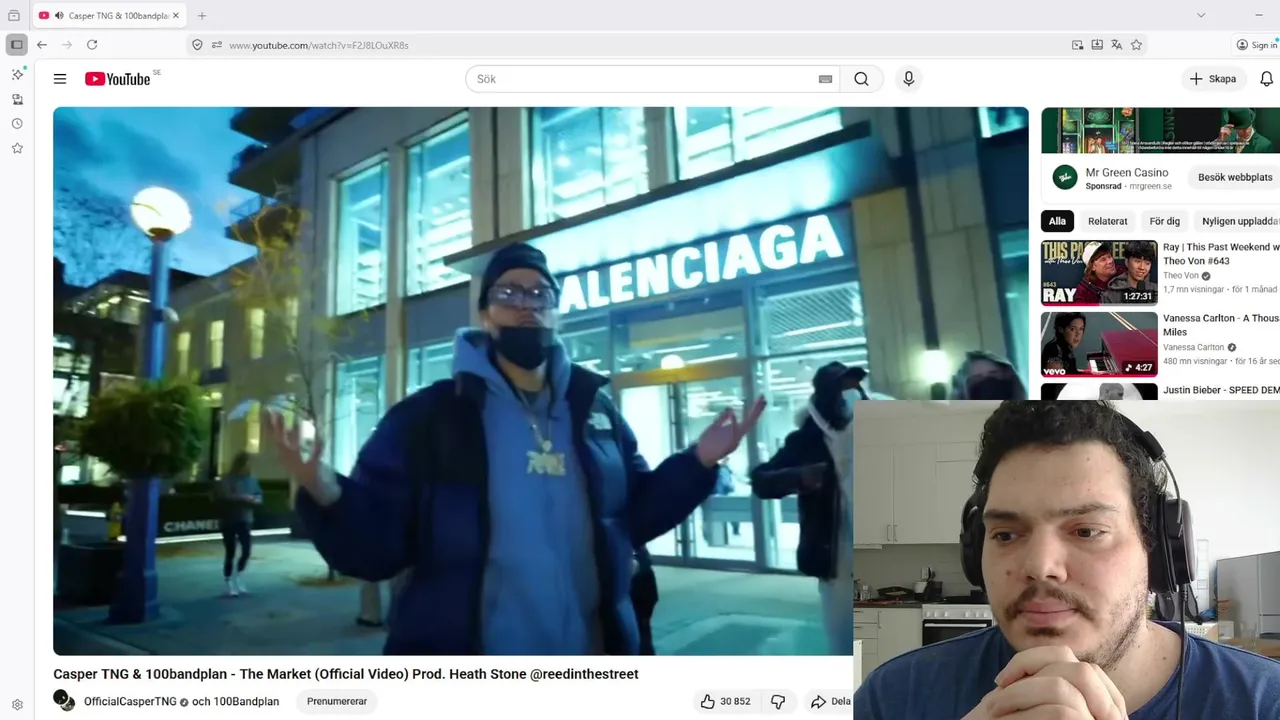
Task: Close the Casper TNG tab
Action: click(x=176, y=16)
